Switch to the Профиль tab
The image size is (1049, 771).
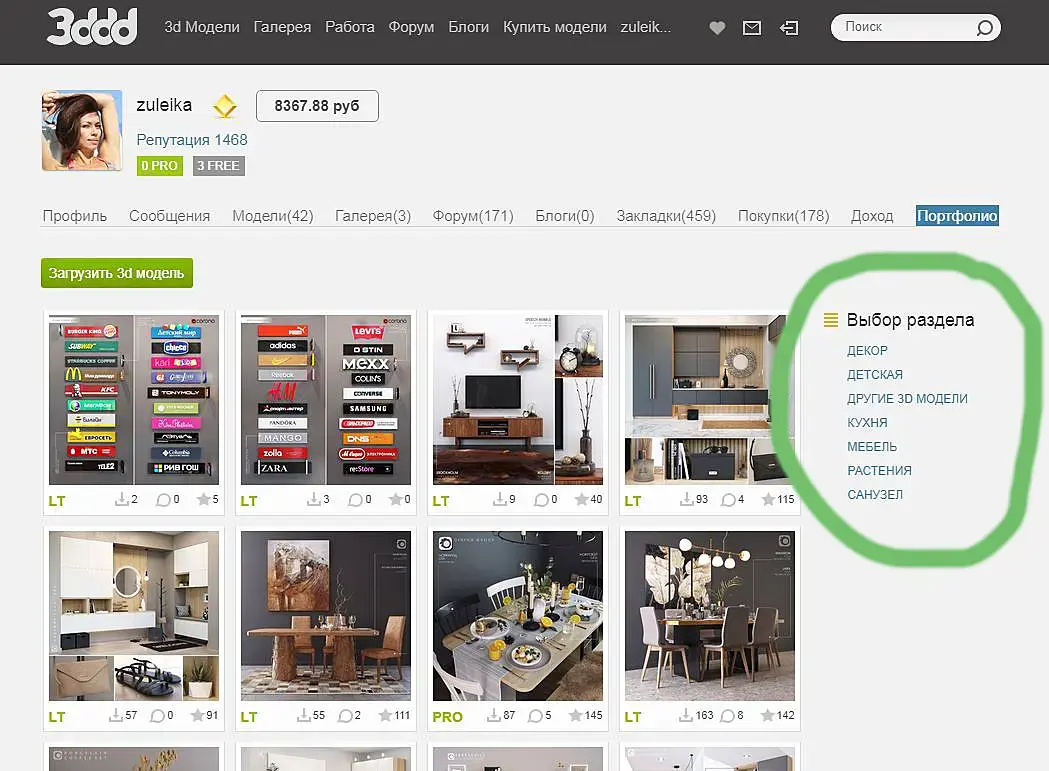(75, 216)
